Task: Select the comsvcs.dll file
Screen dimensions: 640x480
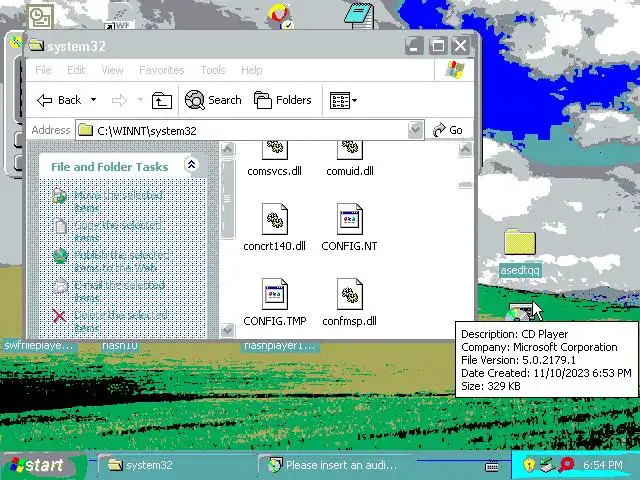Action: coord(274,159)
